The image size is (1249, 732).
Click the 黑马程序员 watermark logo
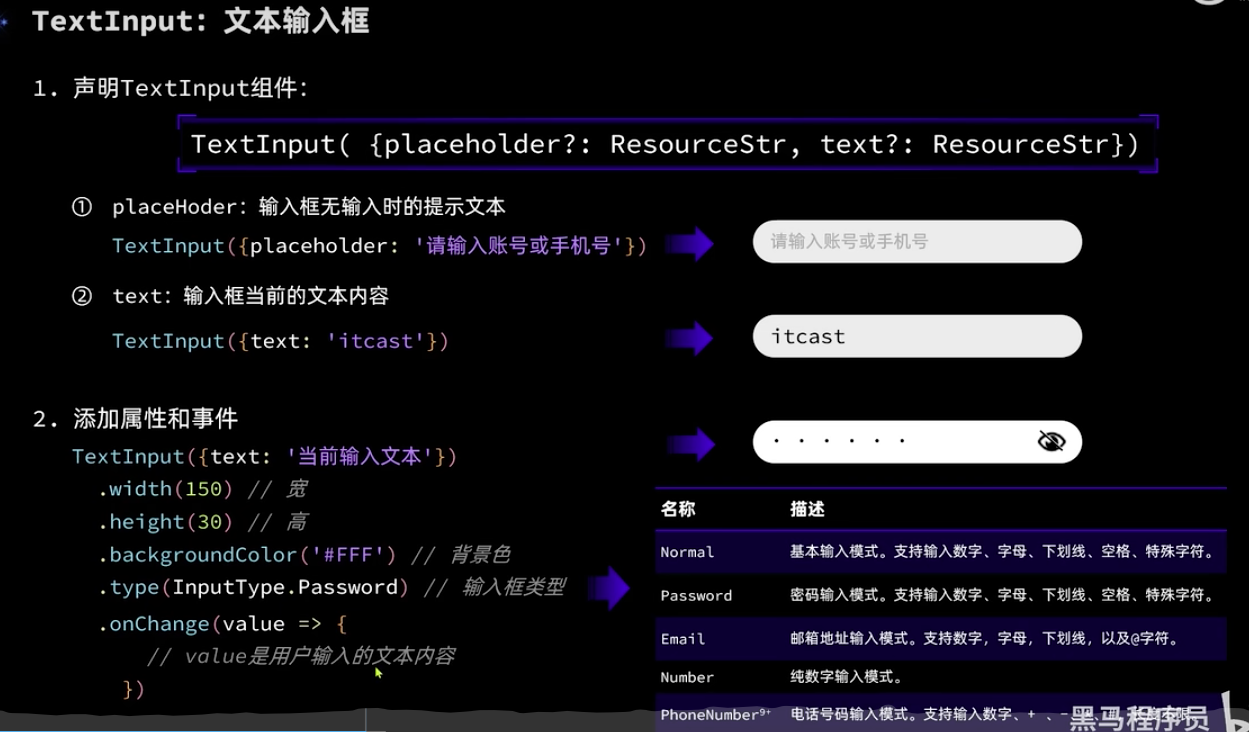click(x=1140, y=717)
